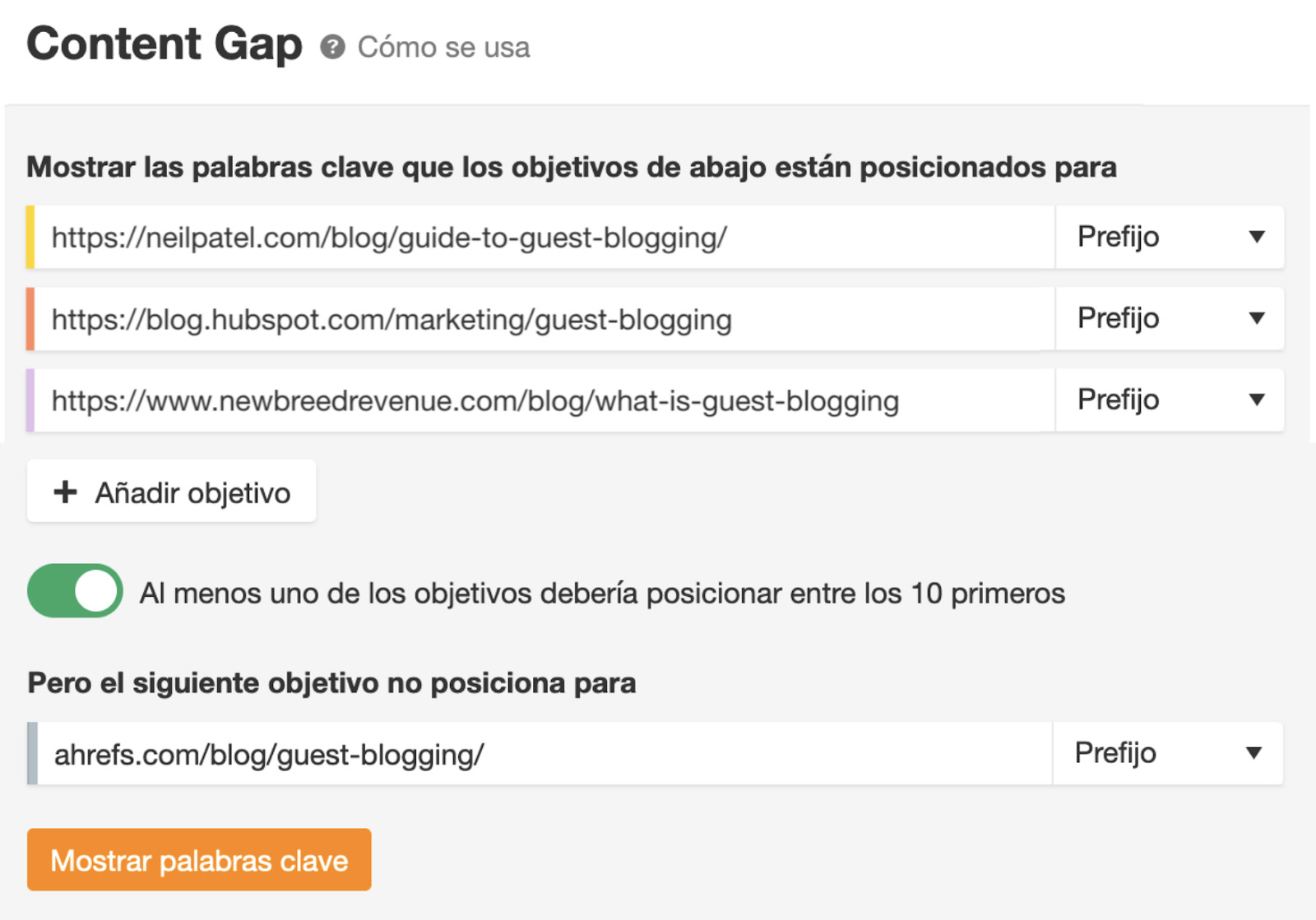Viewport: 1316px width, 920px height.
Task: Click the neilpatel.com URL input field
Action: (543, 238)
